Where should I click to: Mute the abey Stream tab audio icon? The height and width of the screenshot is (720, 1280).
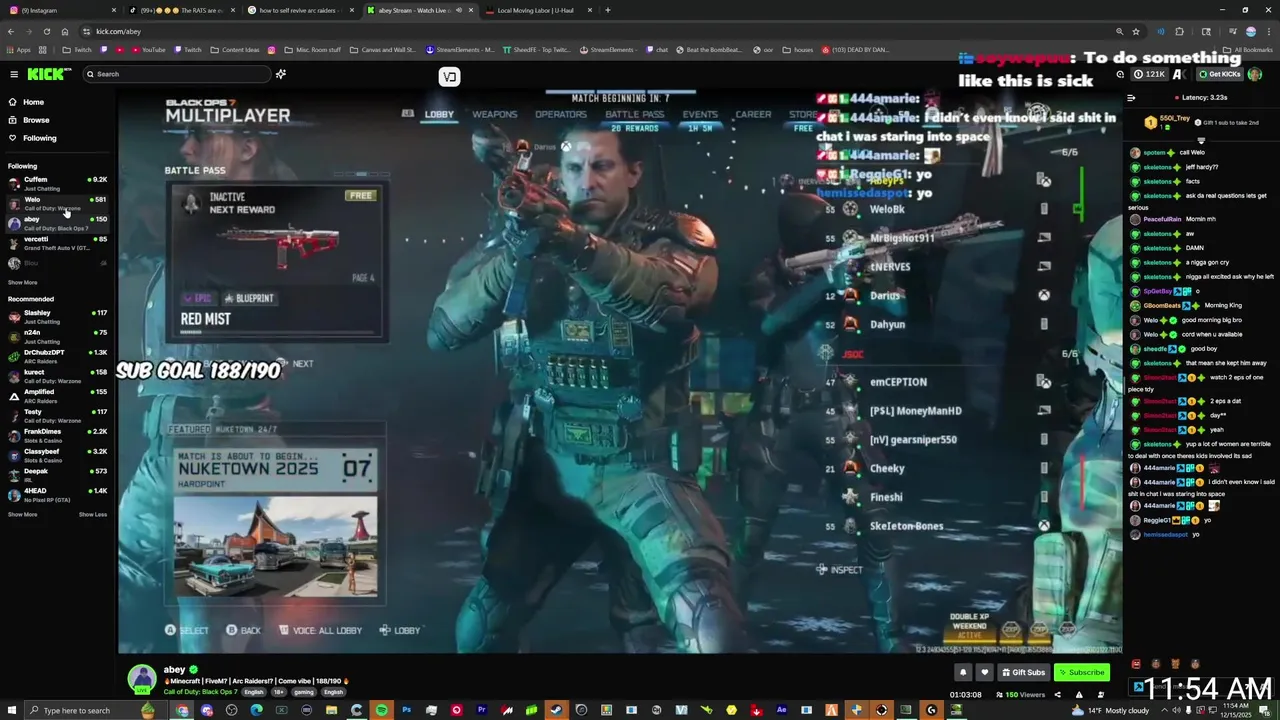[459, 10]
